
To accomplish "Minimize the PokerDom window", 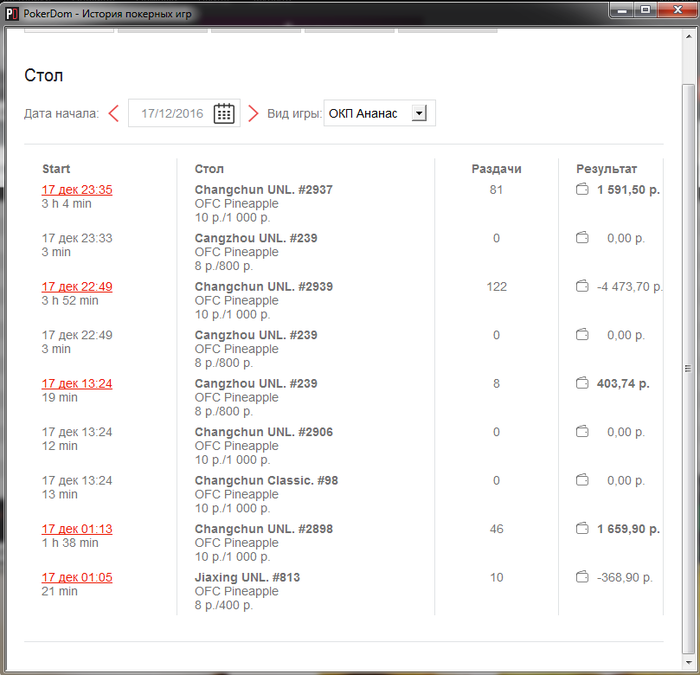I will tap(622, 10).
